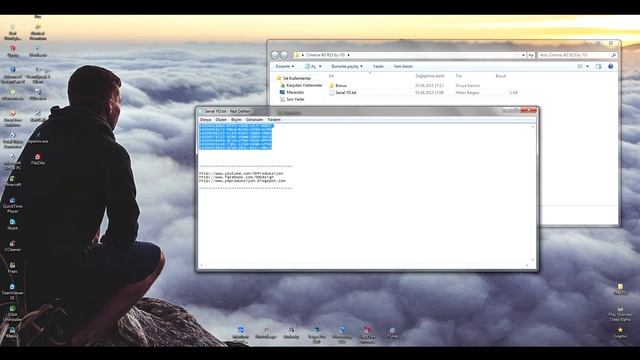Open the Fraps desktop icon

click(13, 268)
